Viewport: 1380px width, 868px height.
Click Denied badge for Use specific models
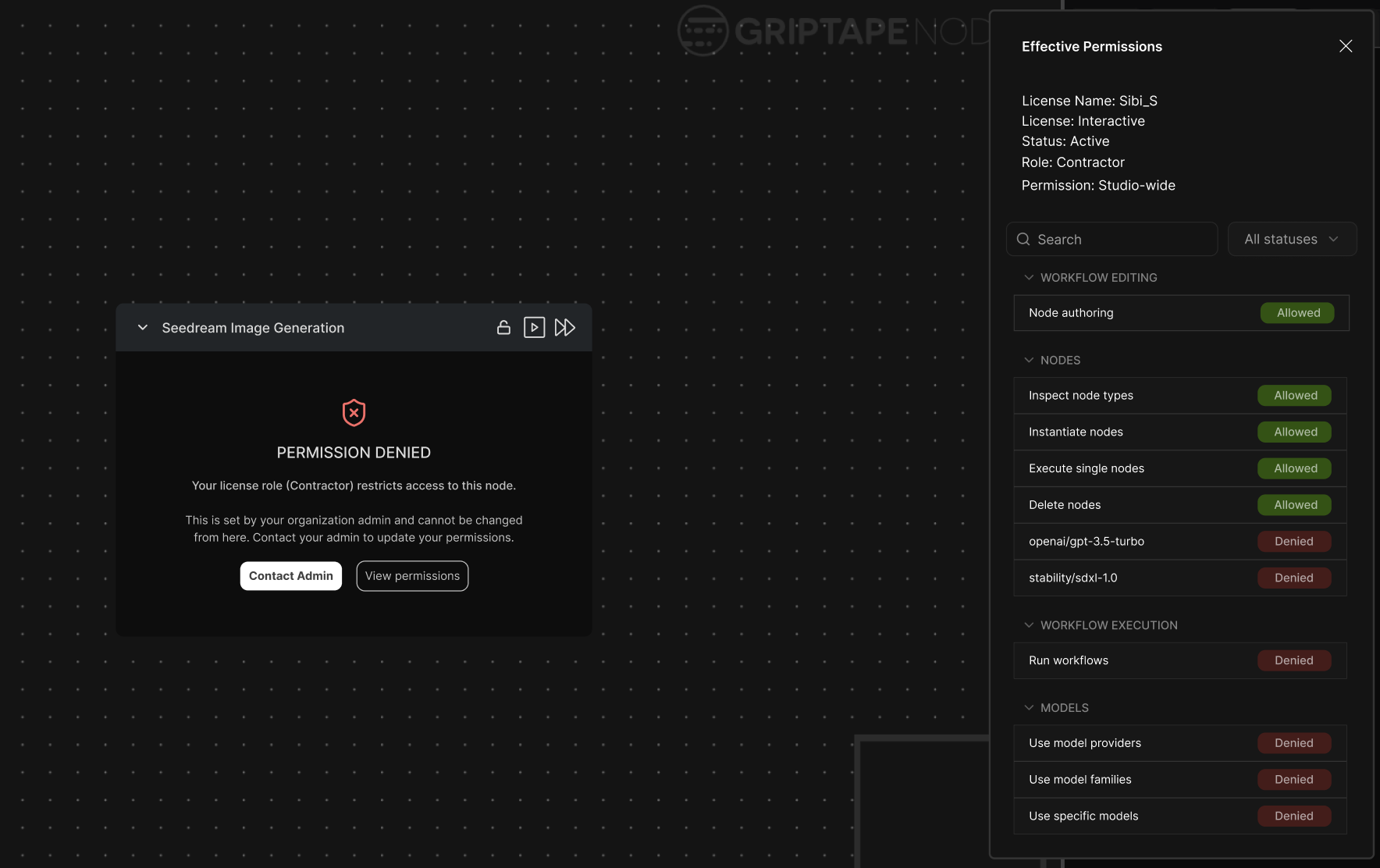point(1295,816)
